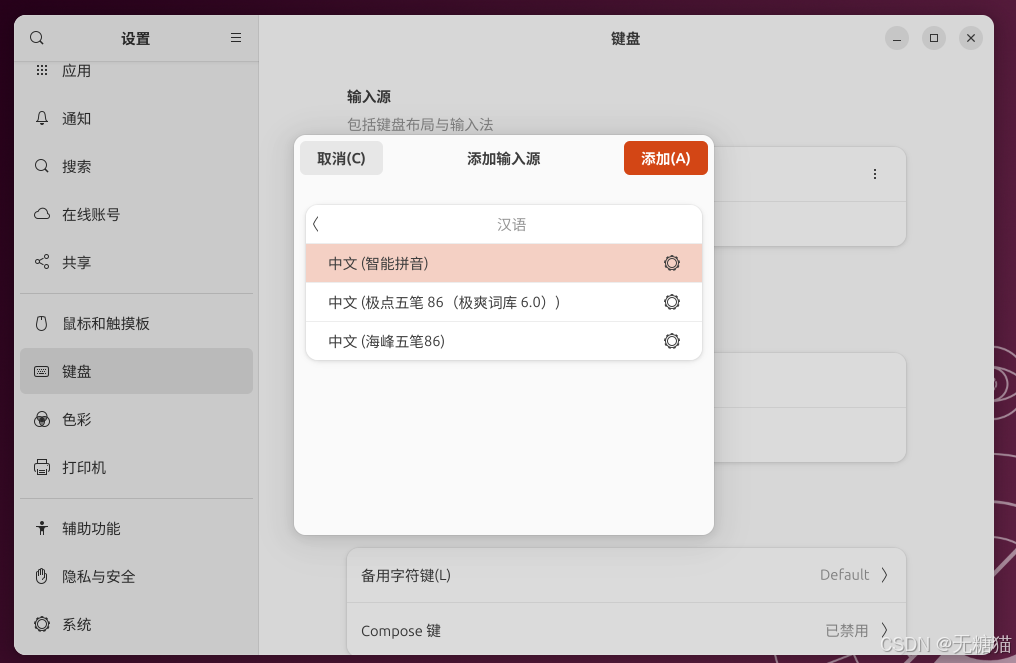Open the settings search icon
The image size is (1016, 663).
click(x=37, y=38)
